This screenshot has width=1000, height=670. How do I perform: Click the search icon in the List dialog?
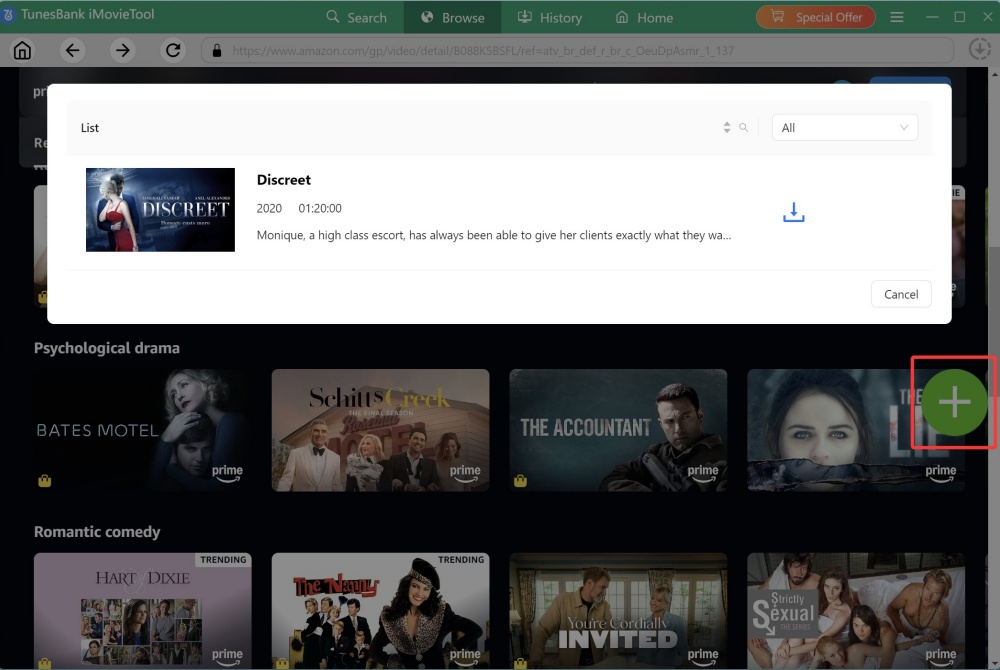[x=744, y=127]
